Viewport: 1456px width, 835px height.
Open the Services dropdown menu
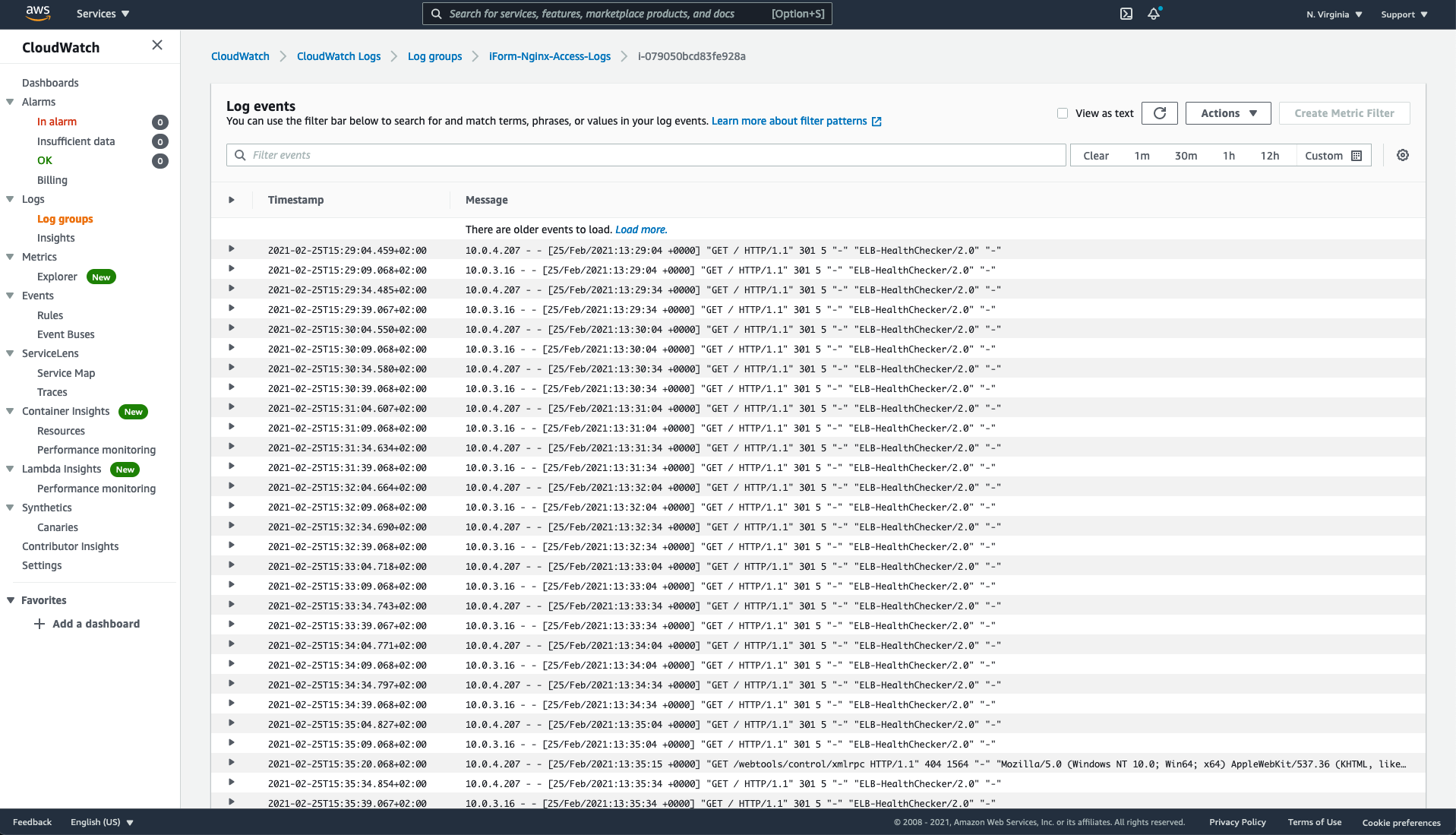(103, 14)
